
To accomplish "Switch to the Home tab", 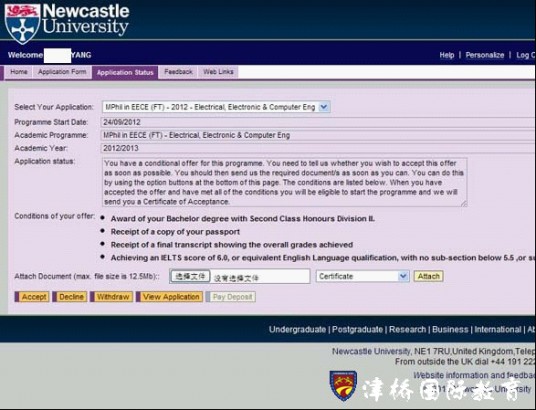I will tap(19, 72).
